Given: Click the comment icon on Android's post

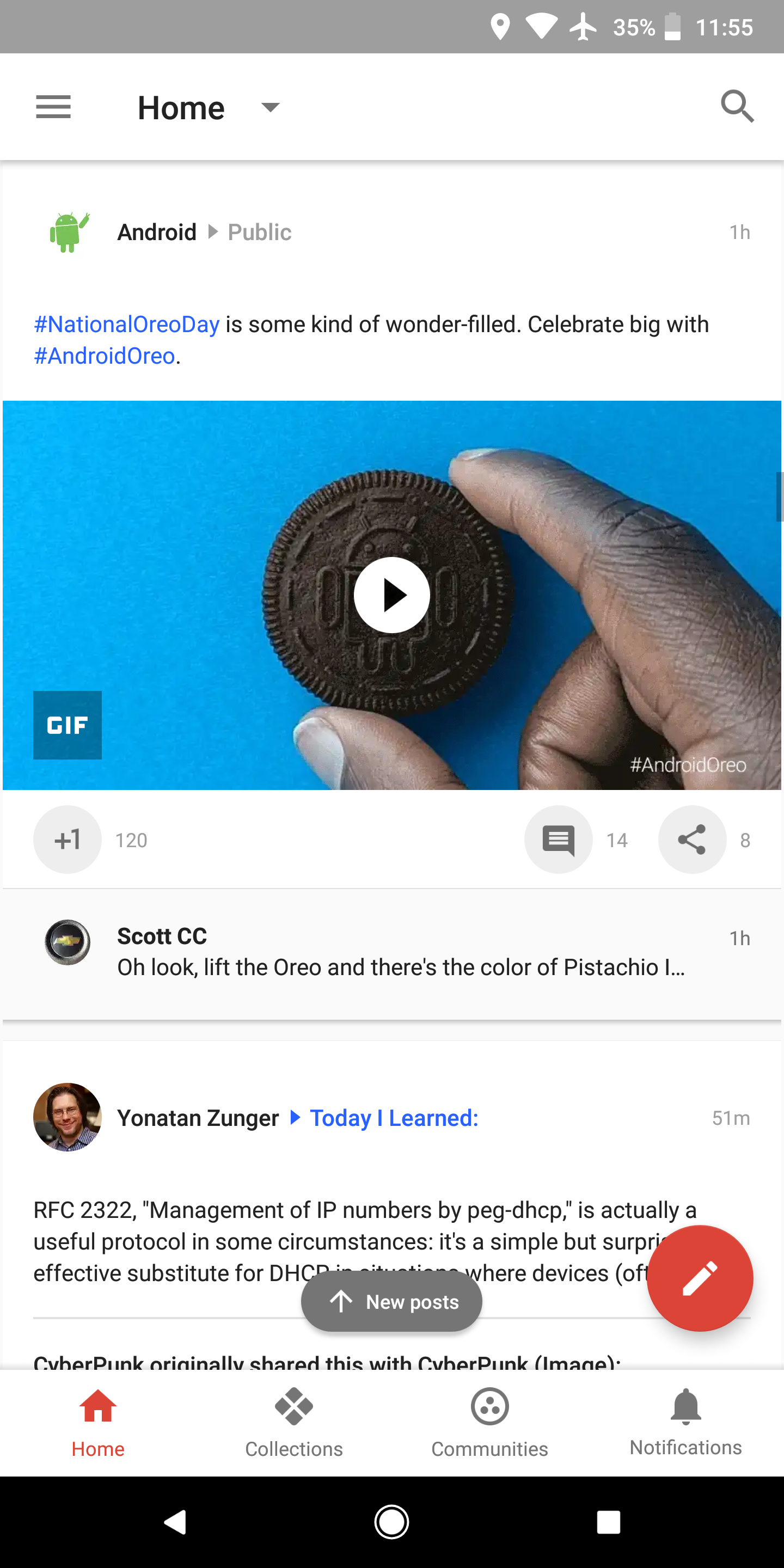Looking at the screenshot, I should [x=558, y=840].
